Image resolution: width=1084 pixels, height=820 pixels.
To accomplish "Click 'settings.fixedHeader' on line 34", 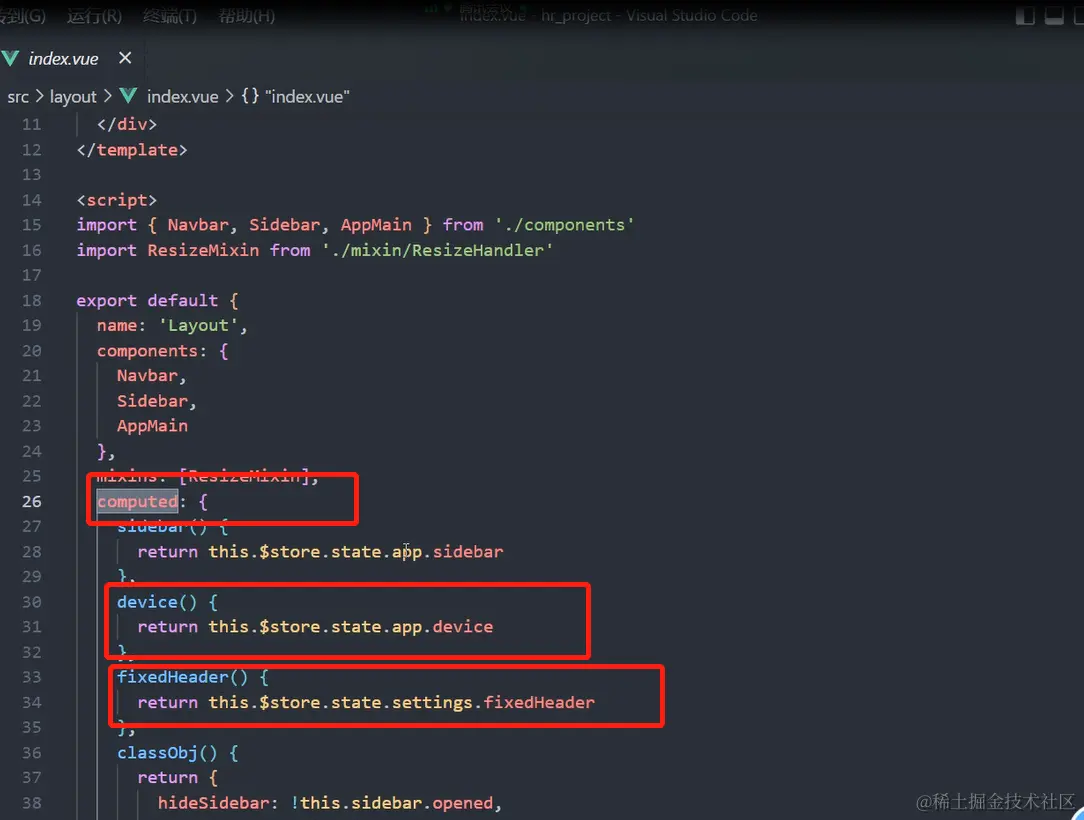I will tap(494, 702).
